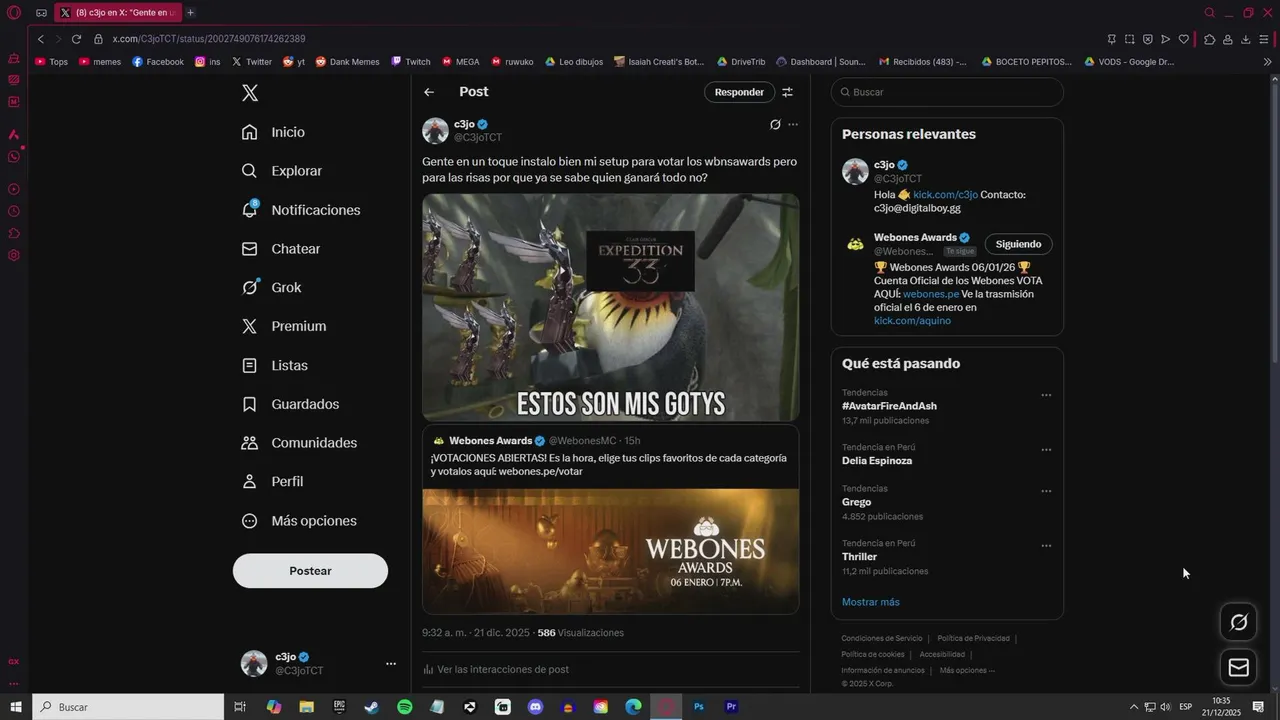The image size is (1280, 720).
Task: Open Notificaciones in the sidebar
Action: [x=300, y=210]
